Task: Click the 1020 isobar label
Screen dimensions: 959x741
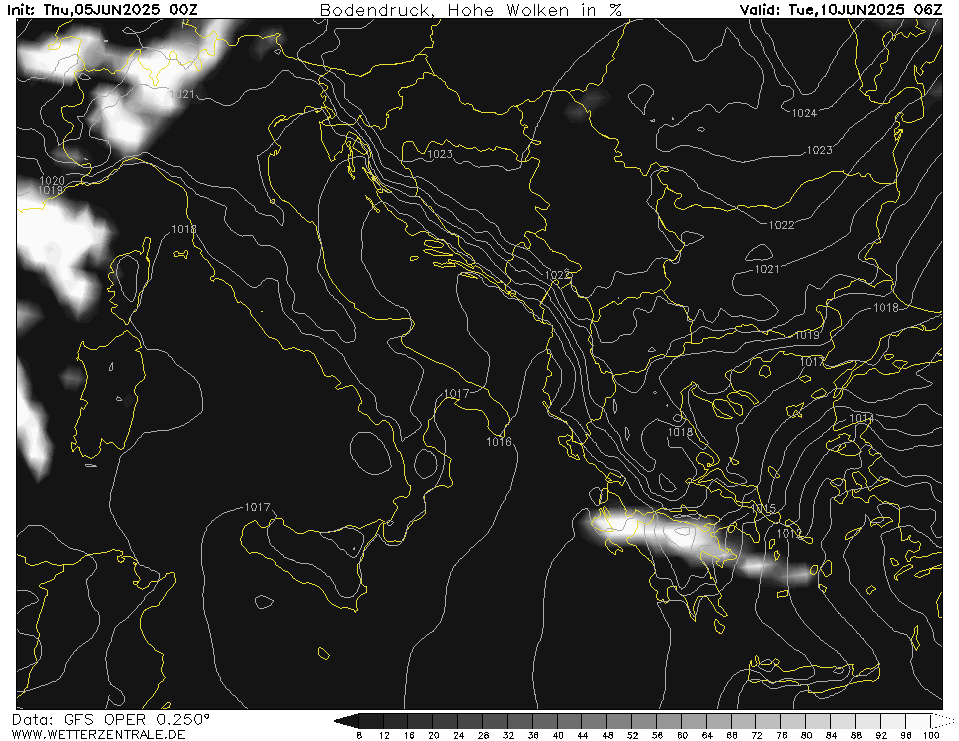Action: coord(51,180)
